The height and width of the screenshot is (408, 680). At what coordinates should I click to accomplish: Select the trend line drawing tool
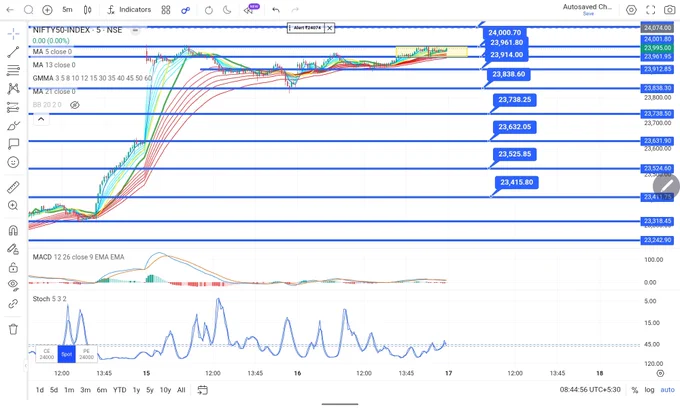click(x=13, y=52)
